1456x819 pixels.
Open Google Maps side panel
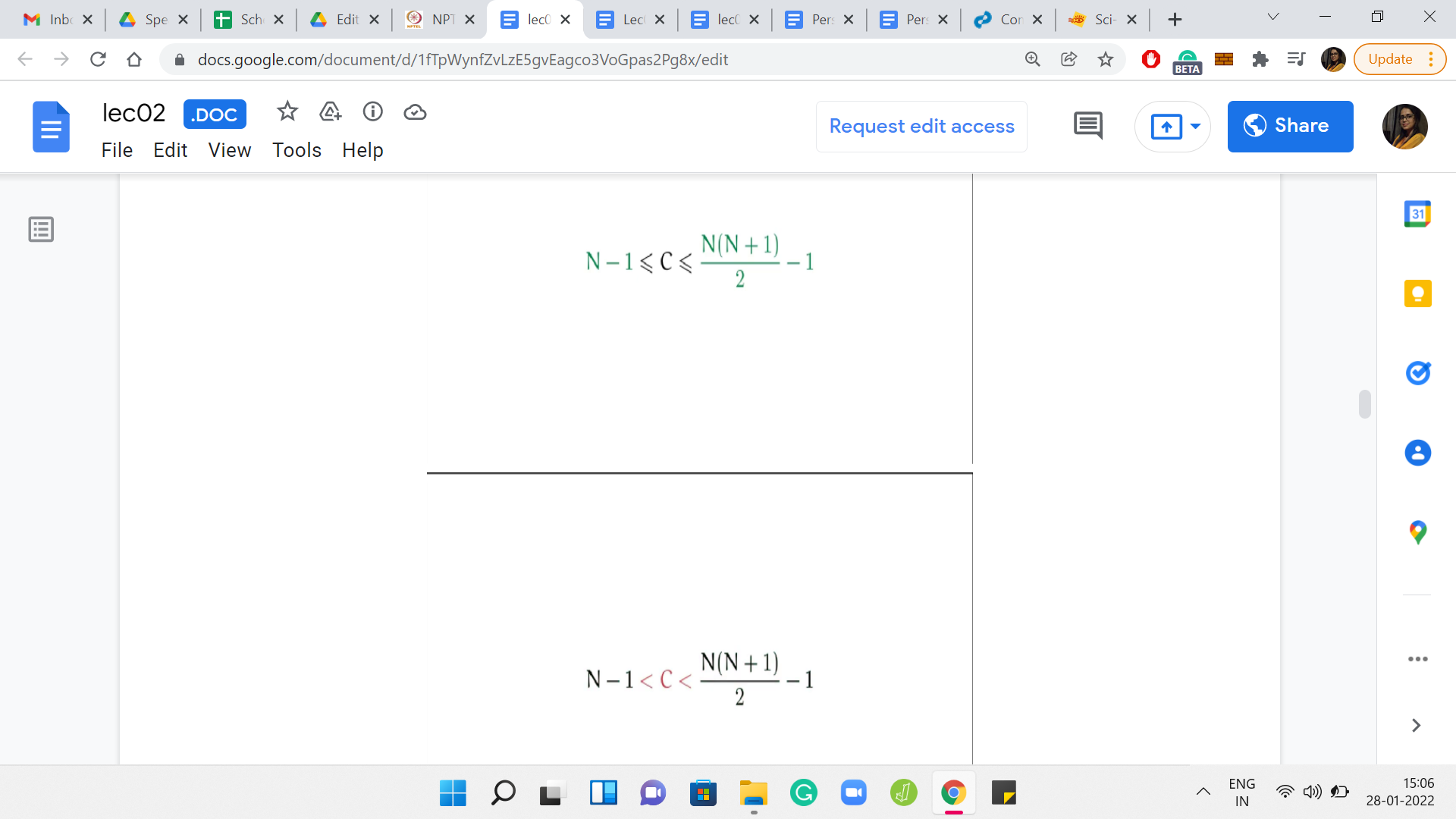(1417, 532)
